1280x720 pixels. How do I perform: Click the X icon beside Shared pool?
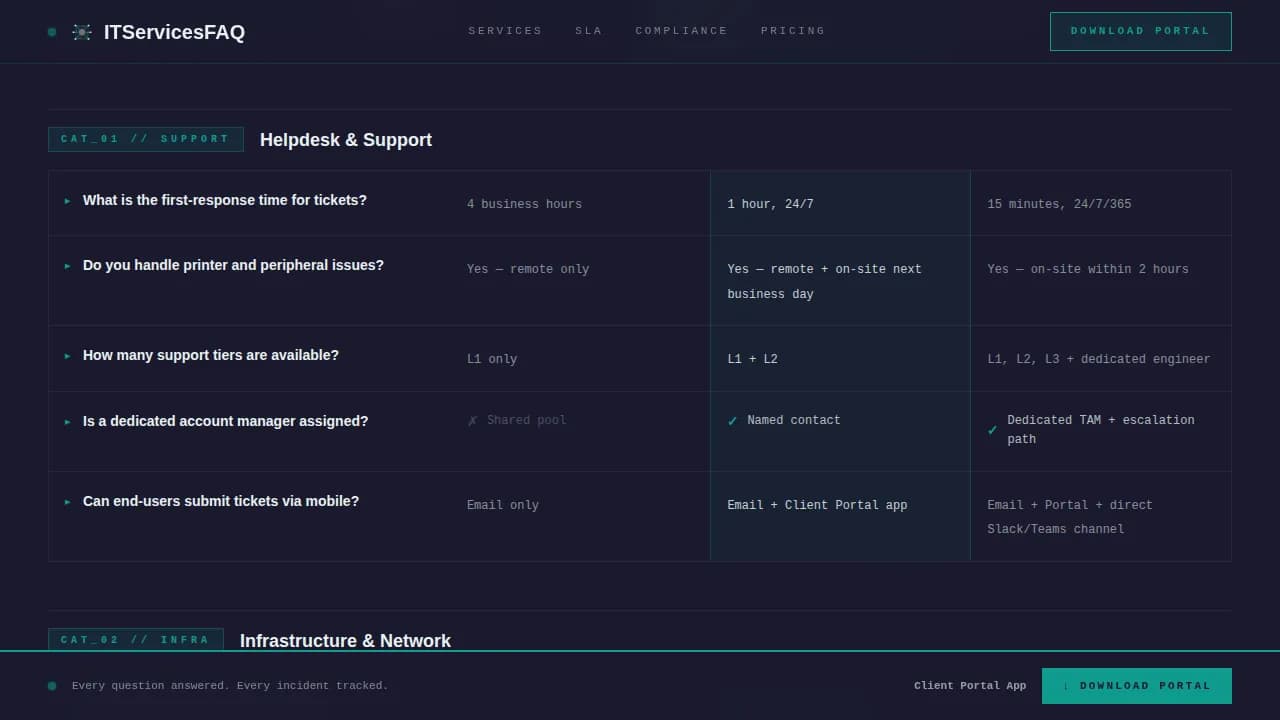point(472,420)
